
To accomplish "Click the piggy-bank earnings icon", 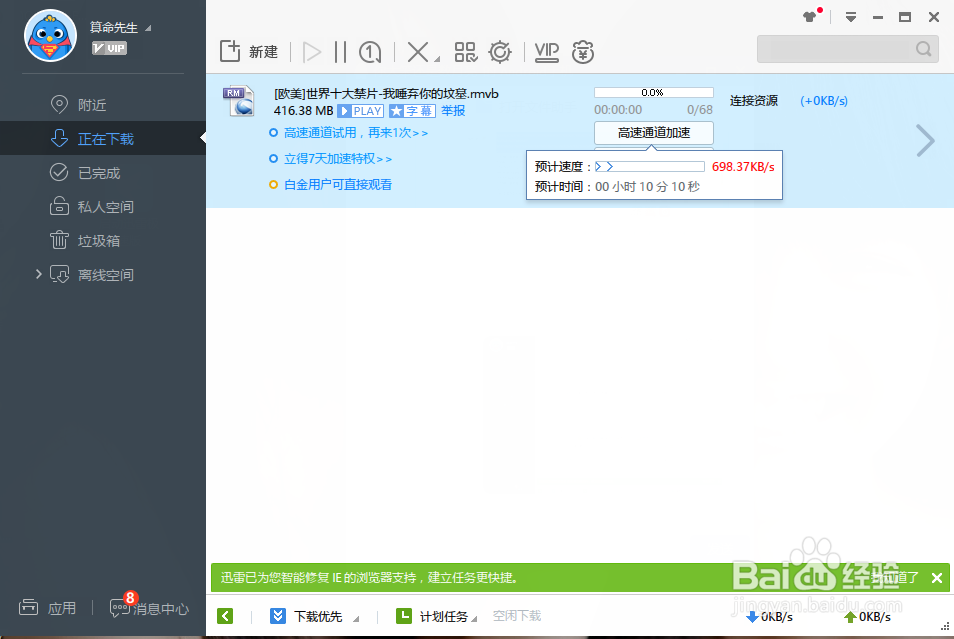I will click(x=583, y=51).
